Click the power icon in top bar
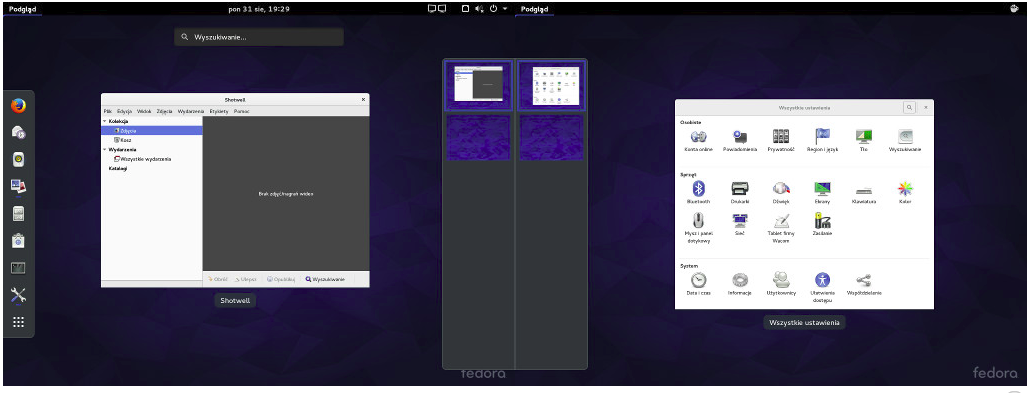Viewport: 1032px width, 393px height. coord(493,9)
